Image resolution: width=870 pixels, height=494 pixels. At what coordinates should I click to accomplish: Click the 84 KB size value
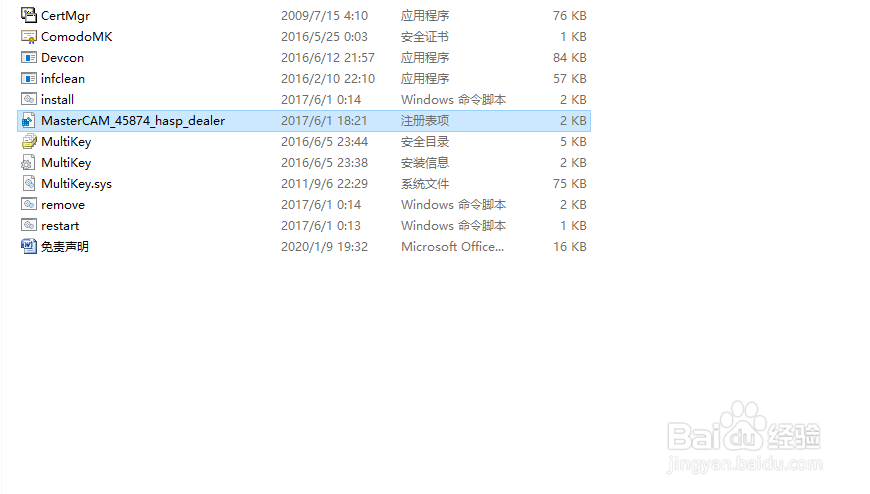coord(569,58)
